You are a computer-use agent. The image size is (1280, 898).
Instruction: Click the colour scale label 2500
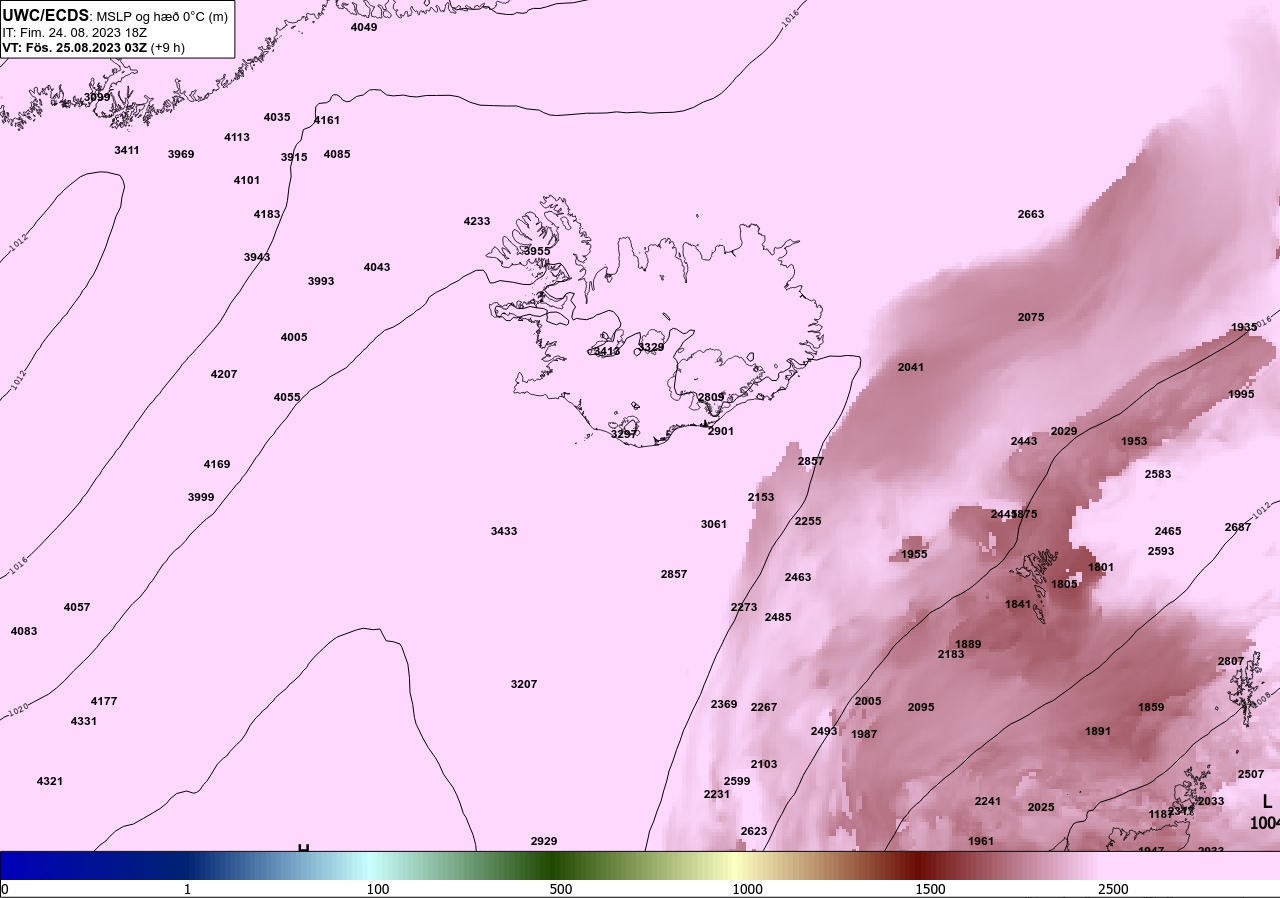[x=1113, y=889]
